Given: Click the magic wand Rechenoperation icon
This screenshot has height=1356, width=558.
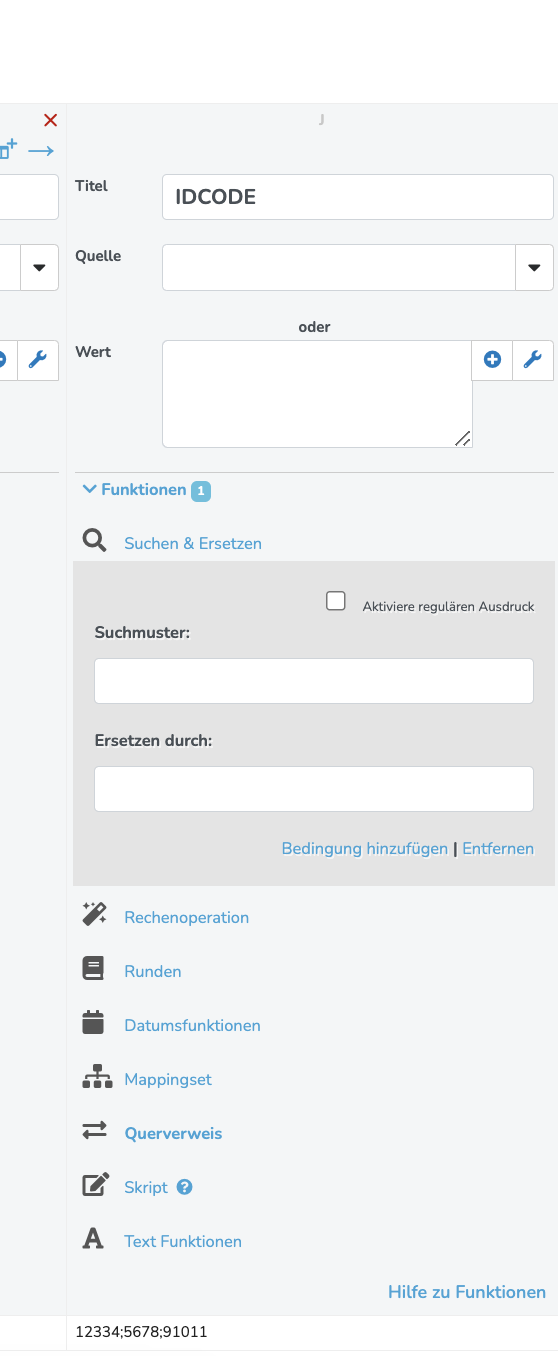Looking at the screenshot, I should click(94, 914).
